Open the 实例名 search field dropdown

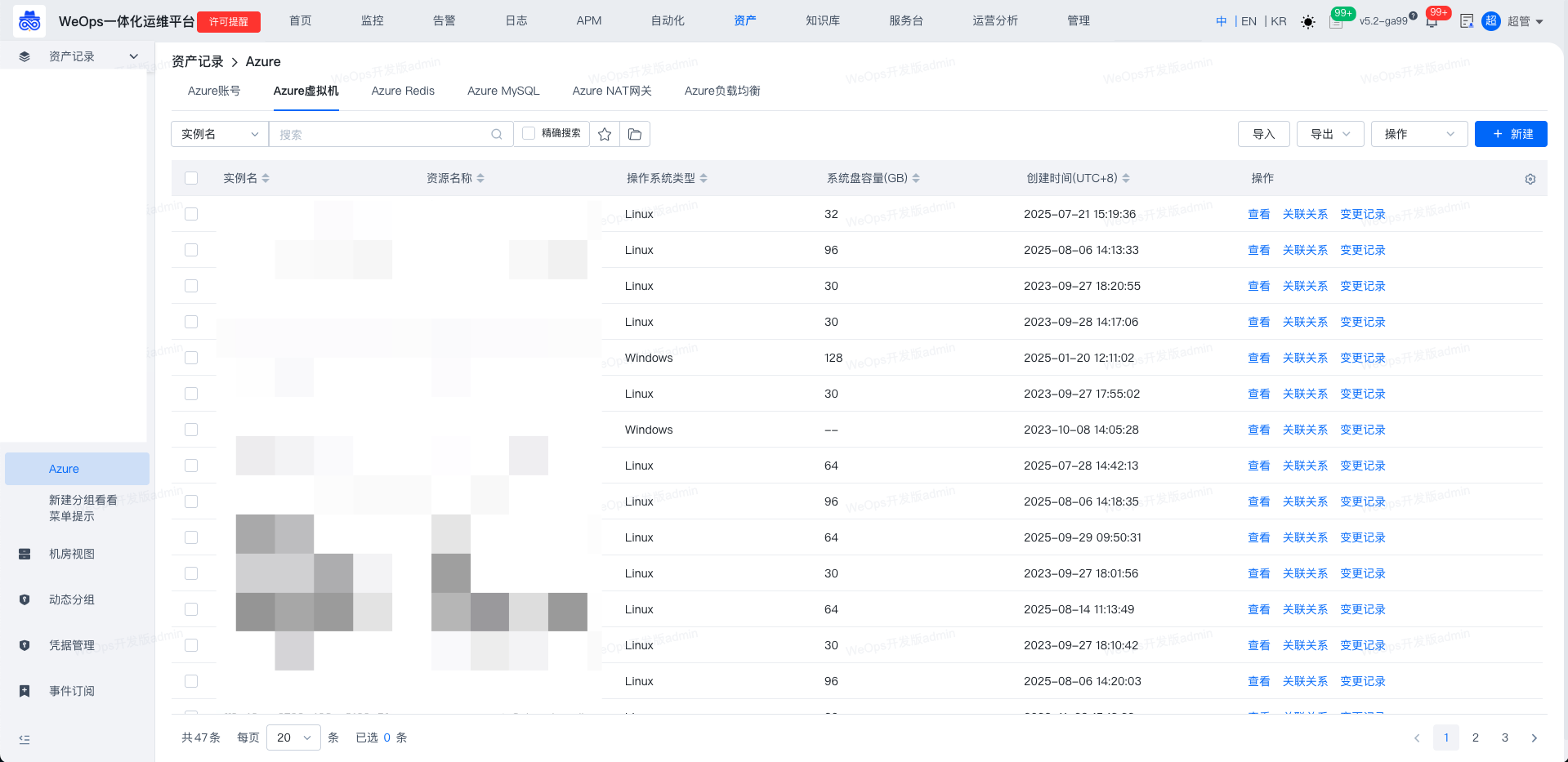point(220,134)
